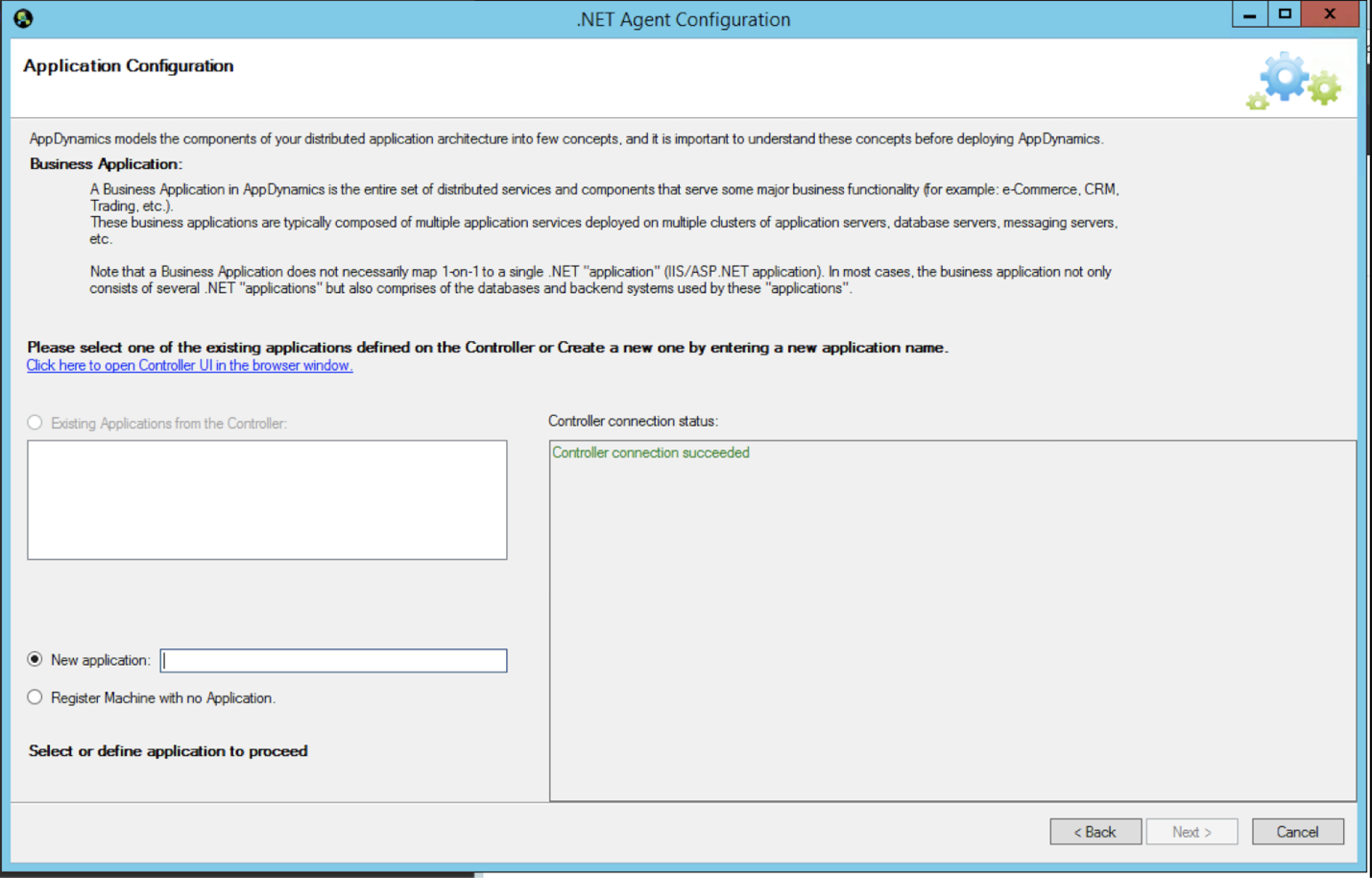Screen dimensions: 1372x878
Task: Click the small green gear at far left of gear cluster
Action: (x=1257, y=100)
